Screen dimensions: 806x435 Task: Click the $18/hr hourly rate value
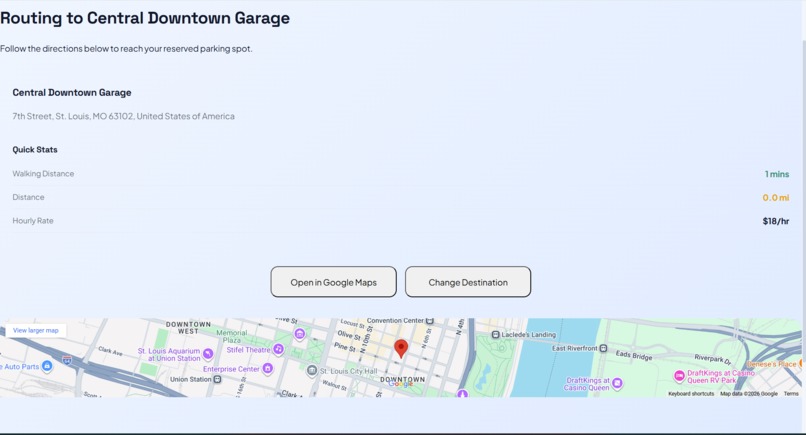(776, 221)
